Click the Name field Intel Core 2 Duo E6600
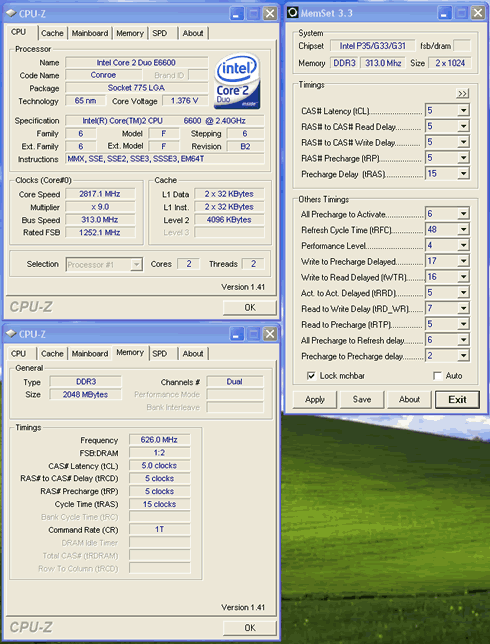This screenshot has height=644, width=490. click(x=136, y=63)
